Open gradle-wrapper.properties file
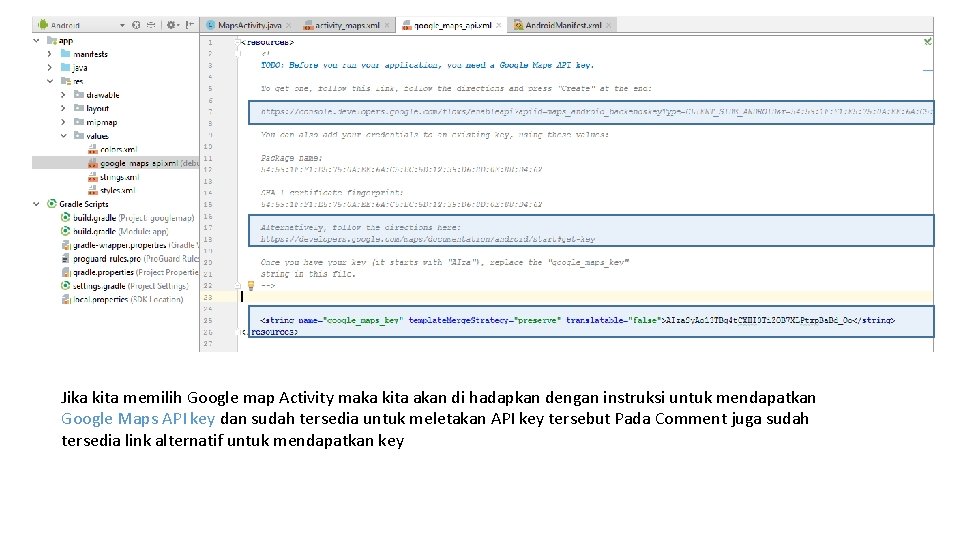 click(129, 245)
